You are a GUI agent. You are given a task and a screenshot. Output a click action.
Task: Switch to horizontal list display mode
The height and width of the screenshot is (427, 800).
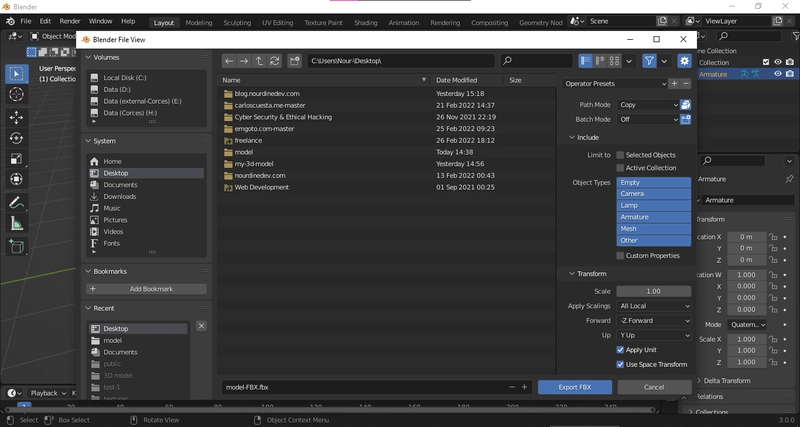(600, 61)
